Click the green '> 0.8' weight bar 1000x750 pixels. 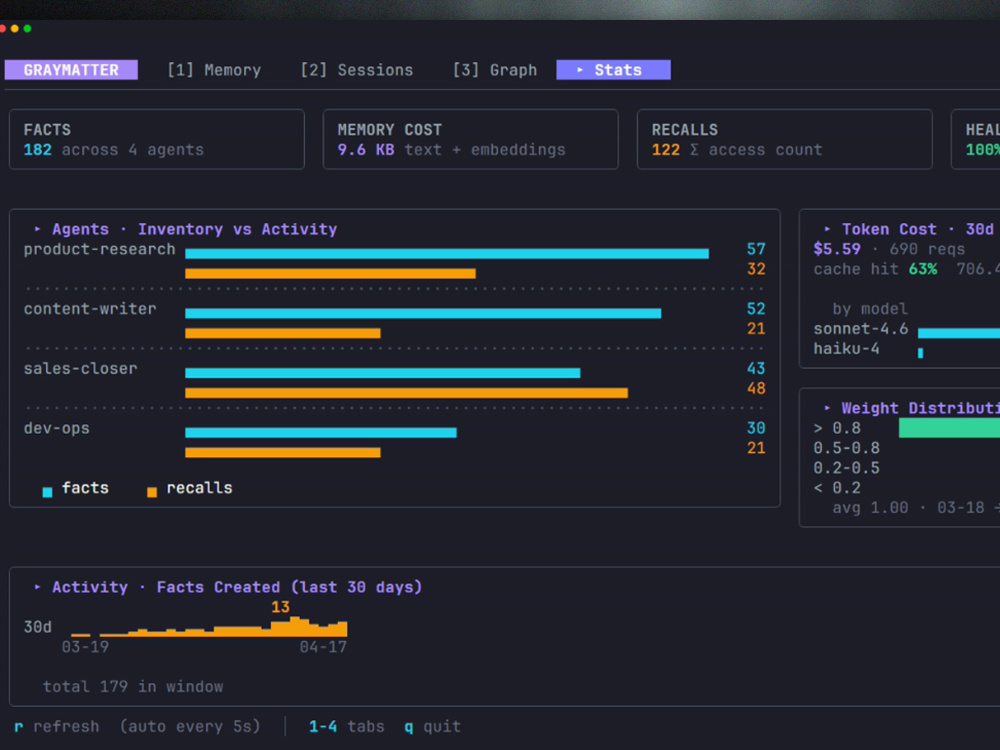949,428
